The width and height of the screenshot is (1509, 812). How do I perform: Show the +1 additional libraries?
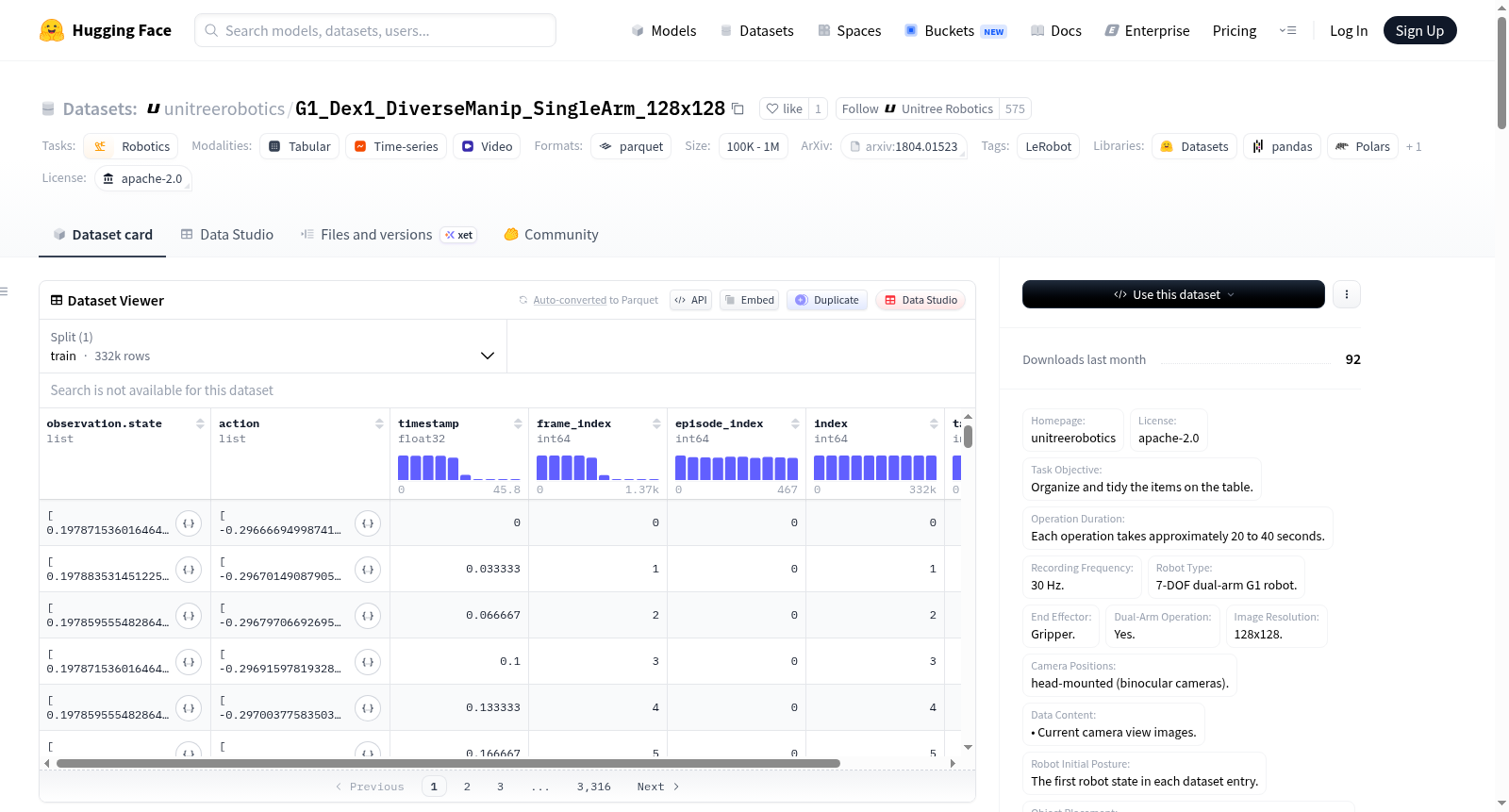(x=1413, y=146)
